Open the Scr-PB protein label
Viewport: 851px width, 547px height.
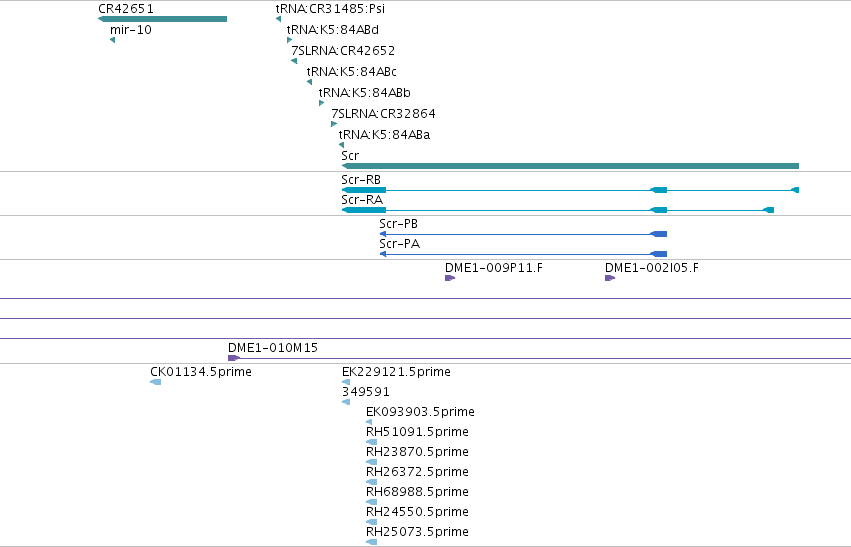pyautogui.click(x=398, y=224)
